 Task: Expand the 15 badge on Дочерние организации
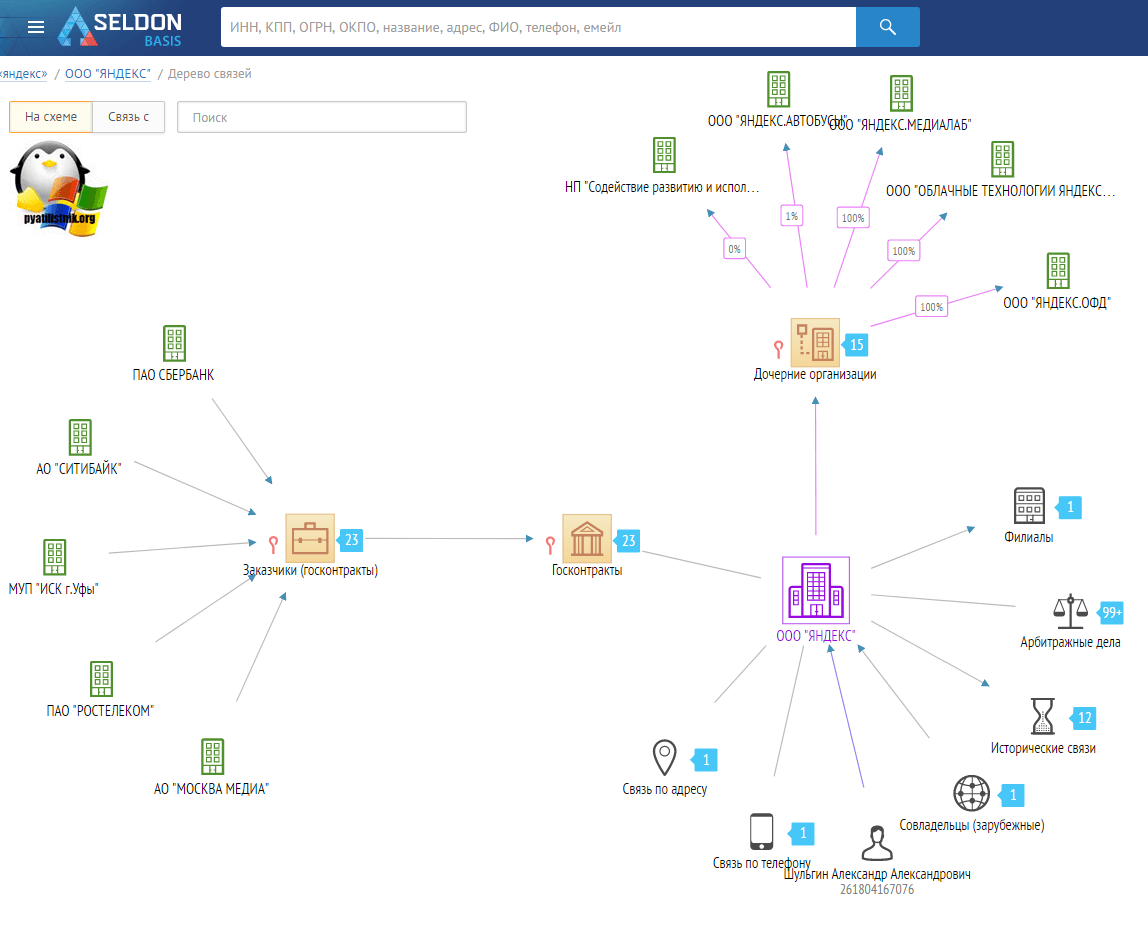[856, 345]
